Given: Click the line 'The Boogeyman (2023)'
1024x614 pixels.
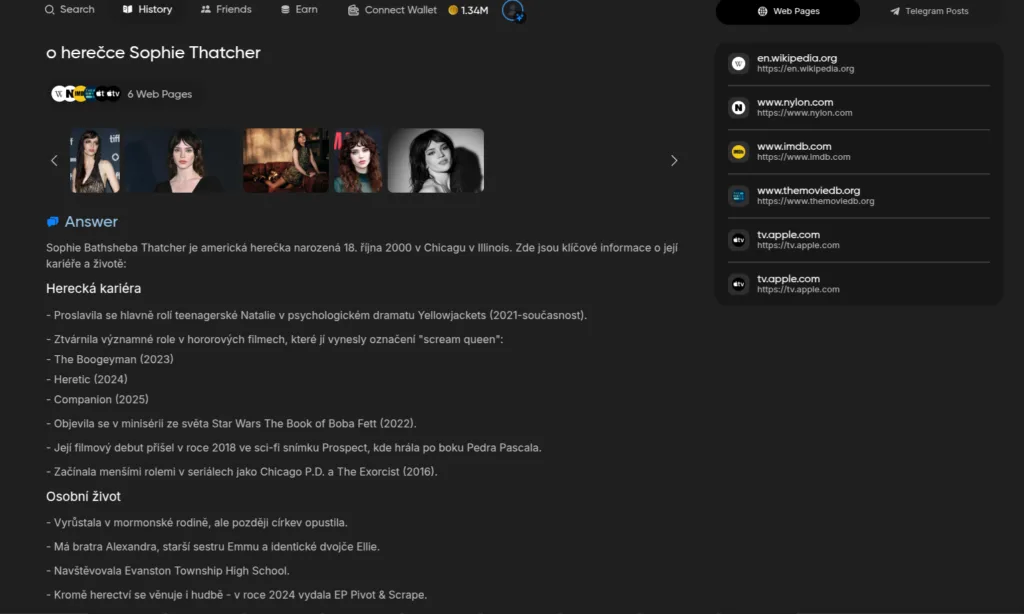Looking at the screenshot, I should tap(110, 359).
